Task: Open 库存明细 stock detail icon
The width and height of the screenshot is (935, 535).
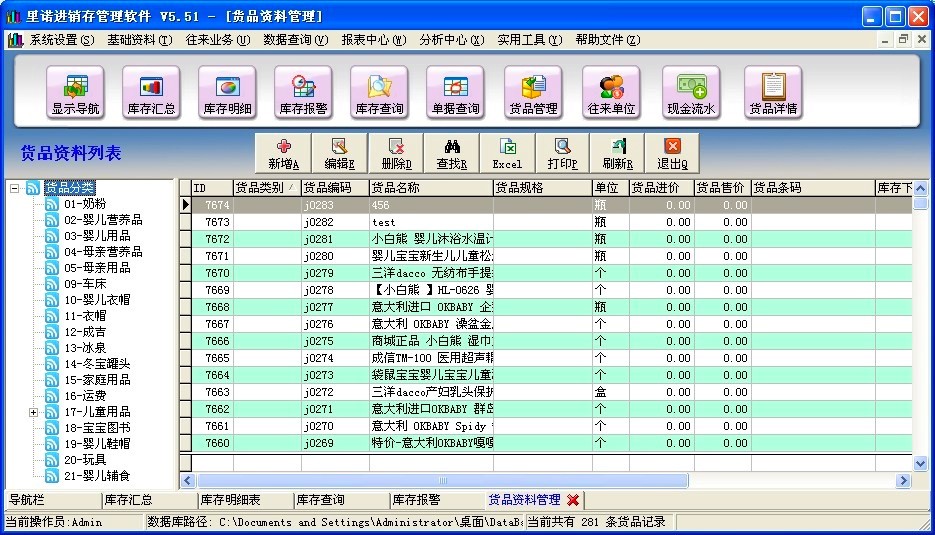Action: 227,93
